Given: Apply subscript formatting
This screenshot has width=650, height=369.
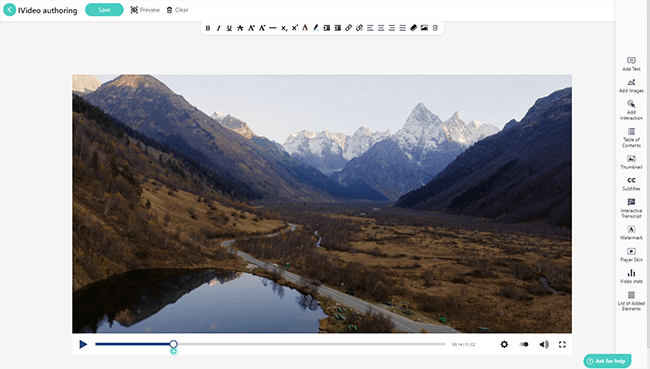Looking at the screenshot, I should (284, 28).
